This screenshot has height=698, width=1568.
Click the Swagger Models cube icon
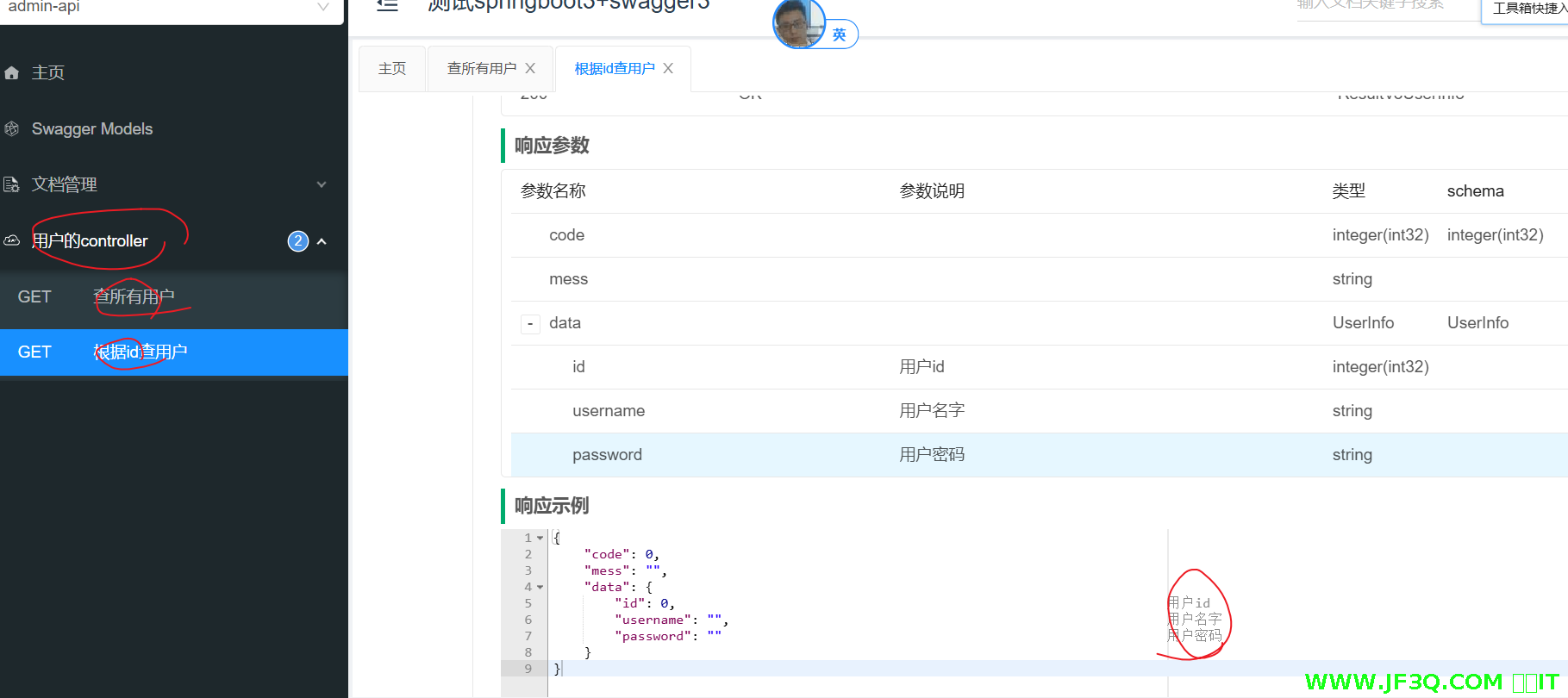click(12, 129)
